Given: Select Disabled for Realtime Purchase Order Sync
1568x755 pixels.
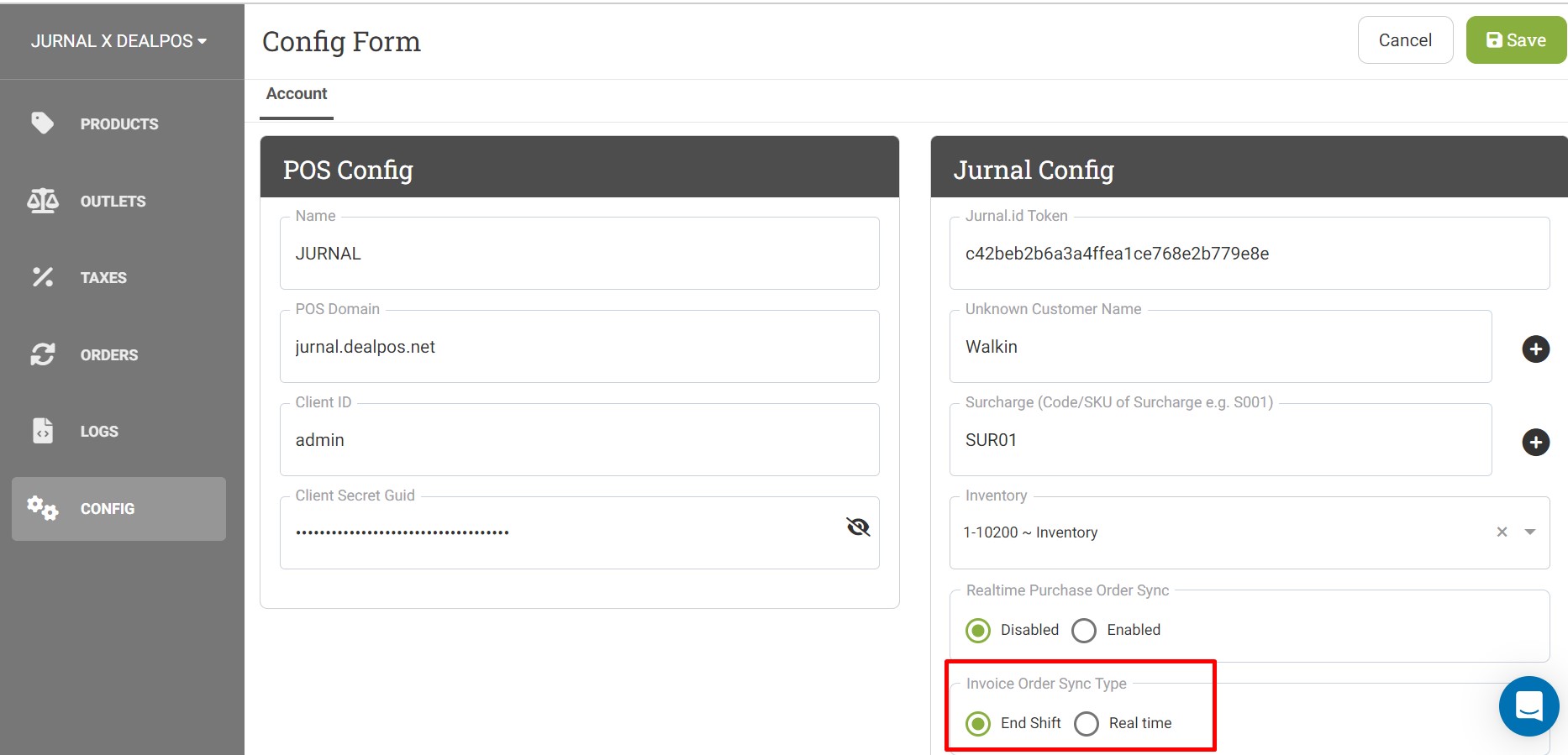Looking at the screenshot, I should point(978,630).
